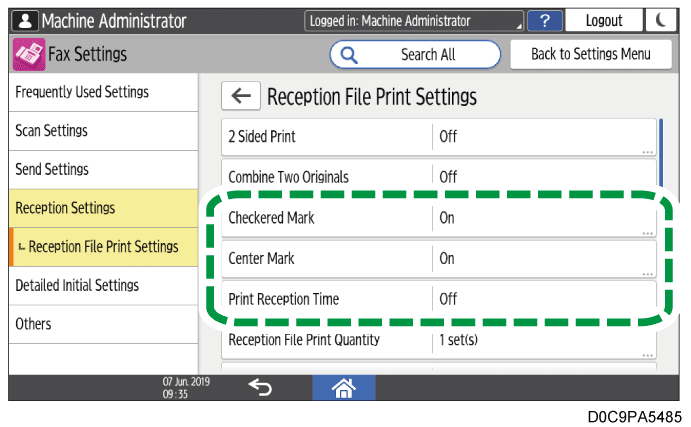
Task: Click the magnifier in Search All
Action: tap(351, 54)
